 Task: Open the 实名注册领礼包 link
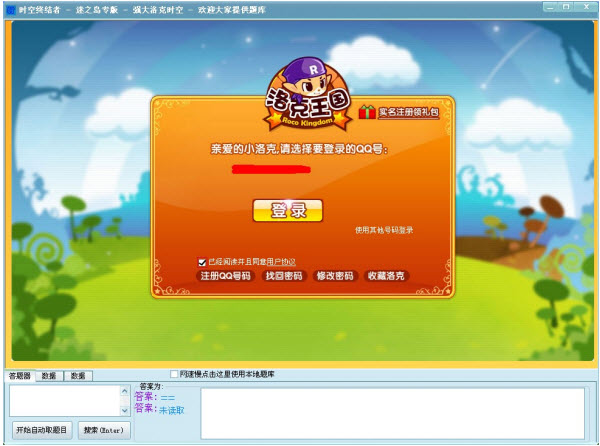tap(408, 112)
